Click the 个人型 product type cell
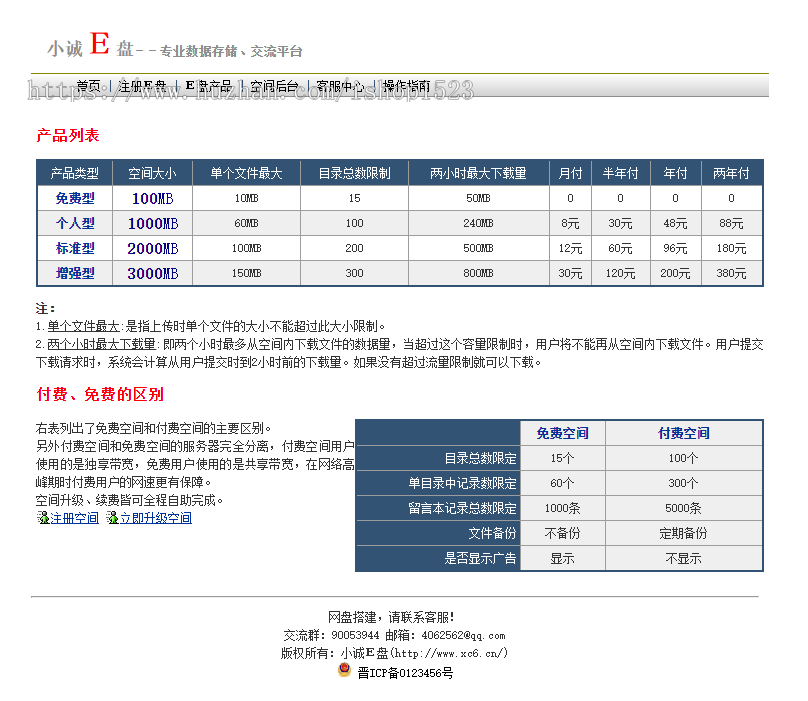The height and width of the screenshot is (701, 808). point(75,223)
